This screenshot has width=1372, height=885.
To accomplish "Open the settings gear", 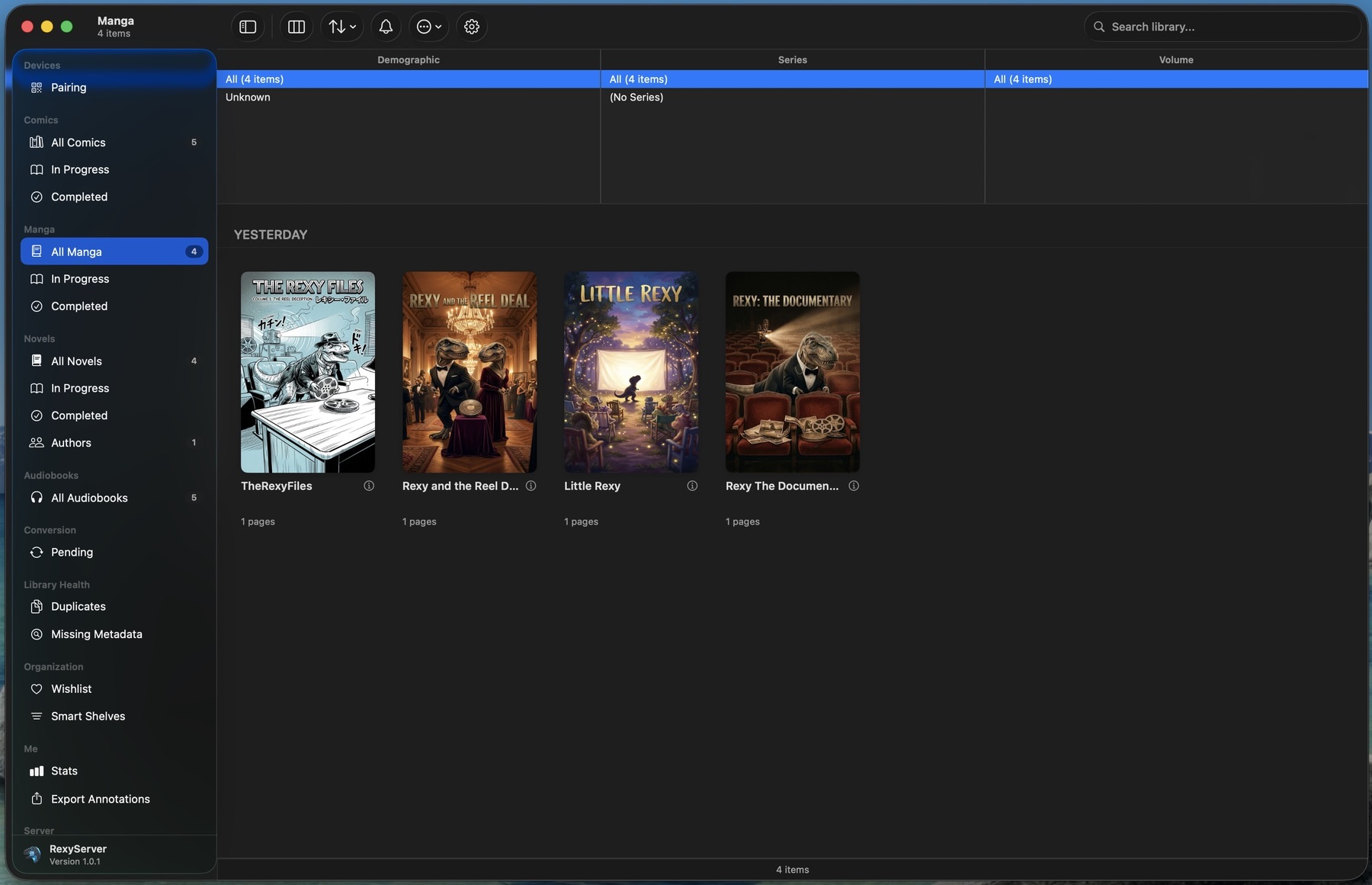I will [x=472, y=27].
